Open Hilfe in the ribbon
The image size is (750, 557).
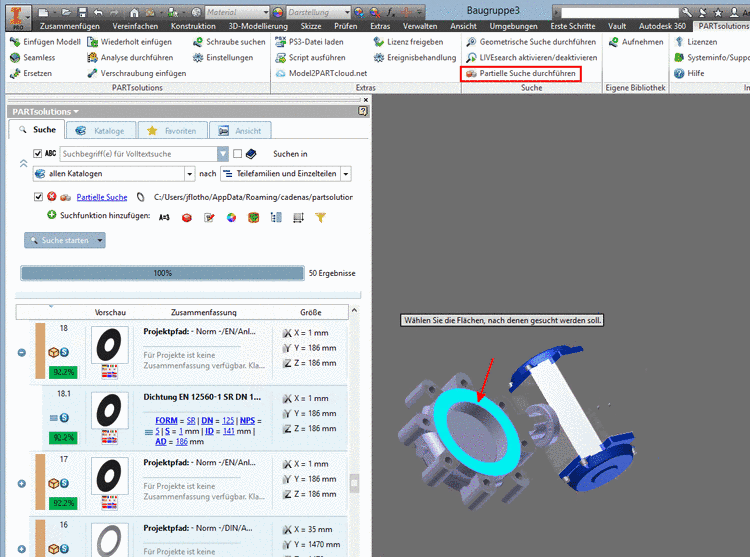click(689, 73)
